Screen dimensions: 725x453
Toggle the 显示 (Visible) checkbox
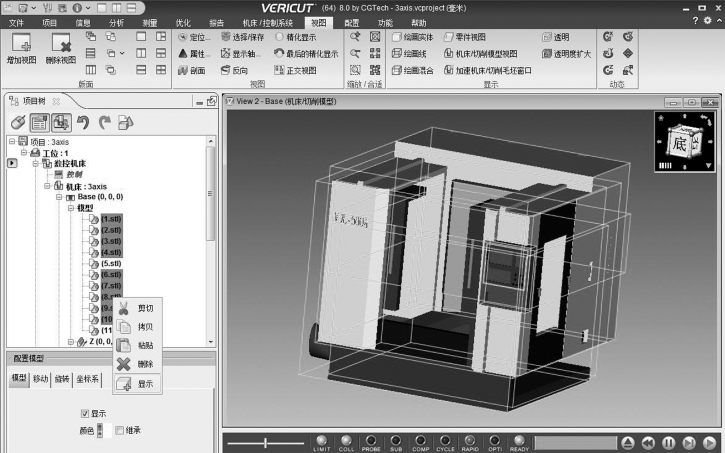pos(85,413)
